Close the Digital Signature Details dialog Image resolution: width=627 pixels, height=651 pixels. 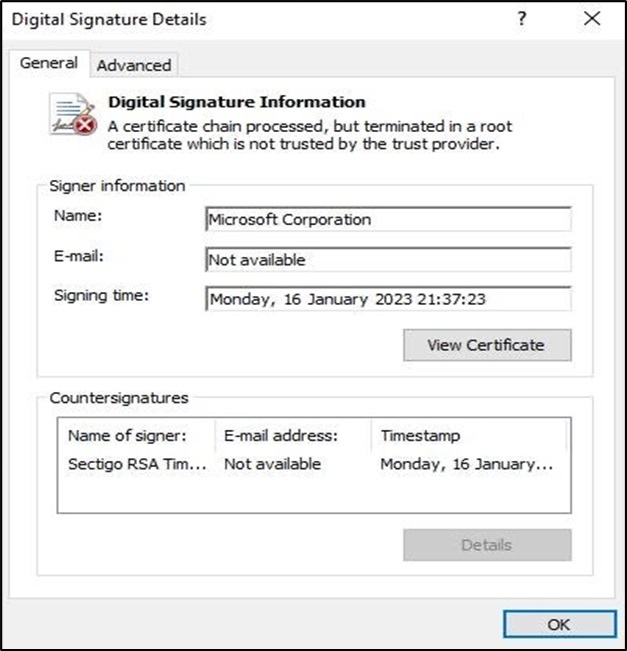pyautogui.click(x=592, y=19)
